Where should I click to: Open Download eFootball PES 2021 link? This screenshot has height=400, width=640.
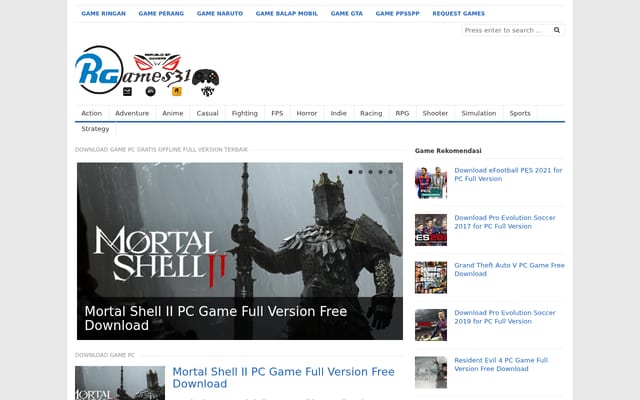pos(508,175)
